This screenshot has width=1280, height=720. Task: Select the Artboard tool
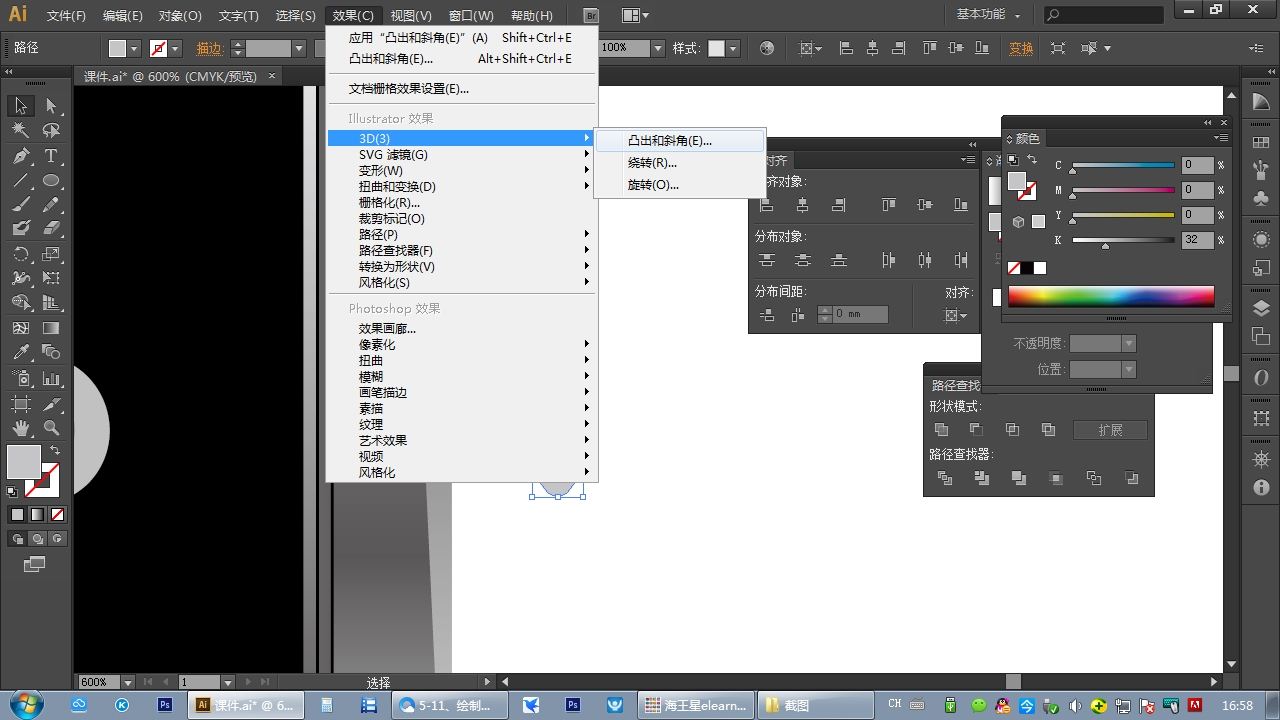(x=21, y=404)
